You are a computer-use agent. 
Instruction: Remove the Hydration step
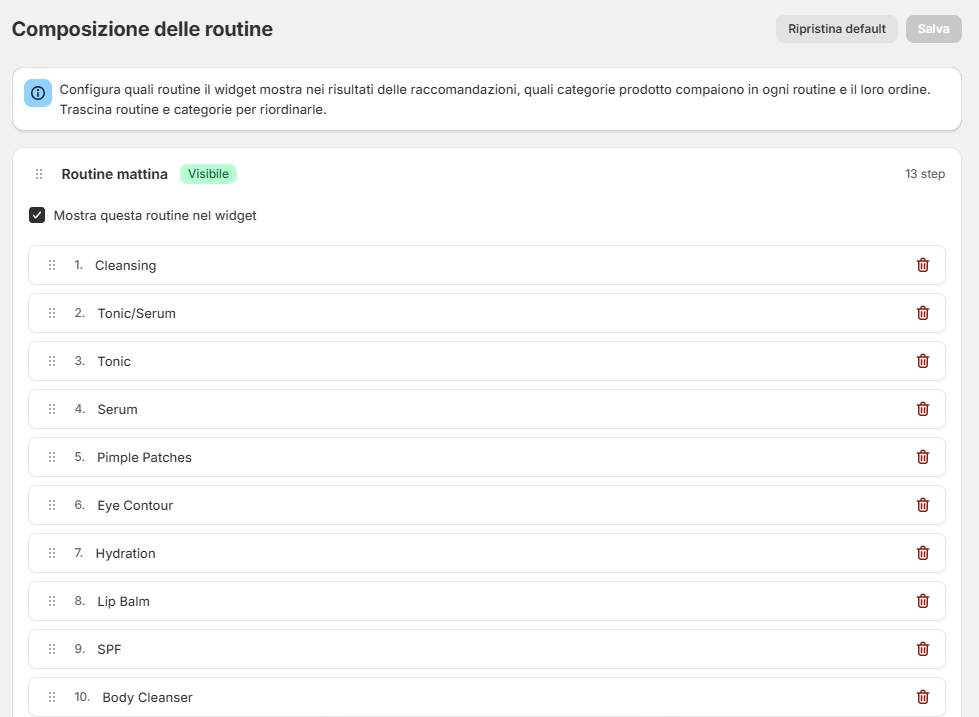923,553
